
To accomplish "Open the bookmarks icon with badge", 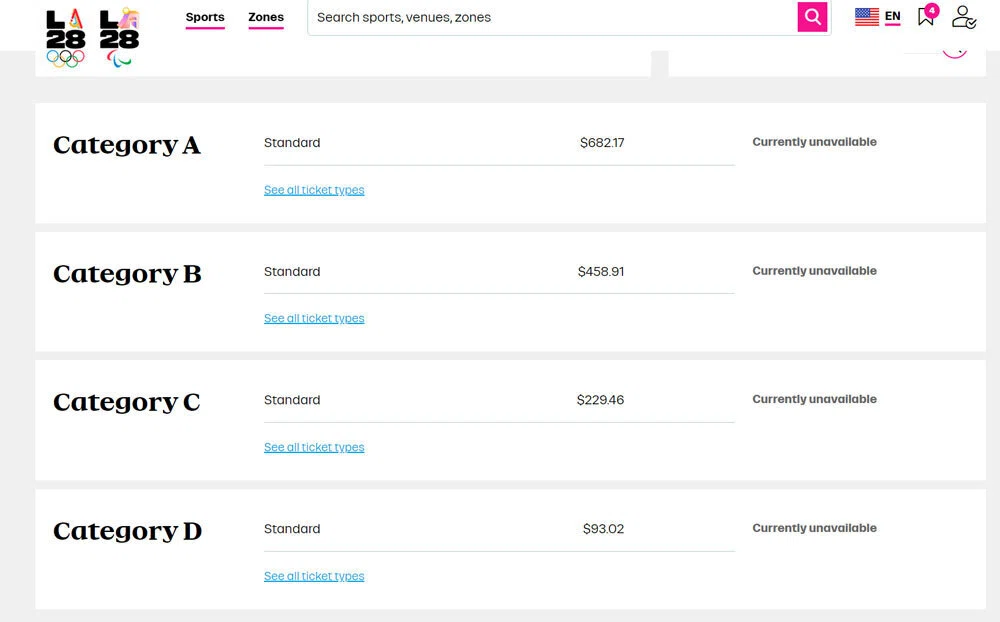I will click(925, 17).
